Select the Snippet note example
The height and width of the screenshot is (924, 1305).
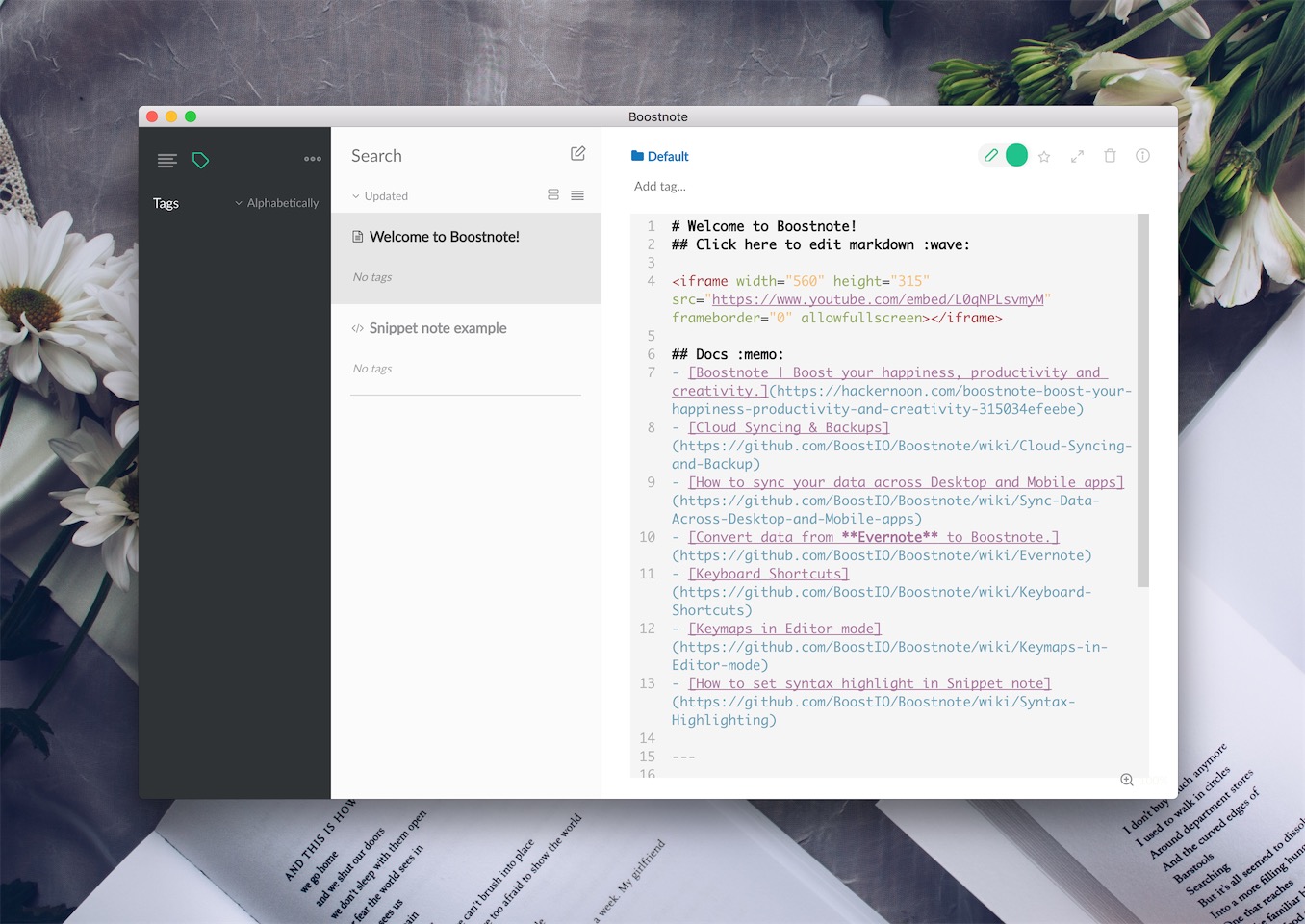pyautogui.click(x=466, y=349)
